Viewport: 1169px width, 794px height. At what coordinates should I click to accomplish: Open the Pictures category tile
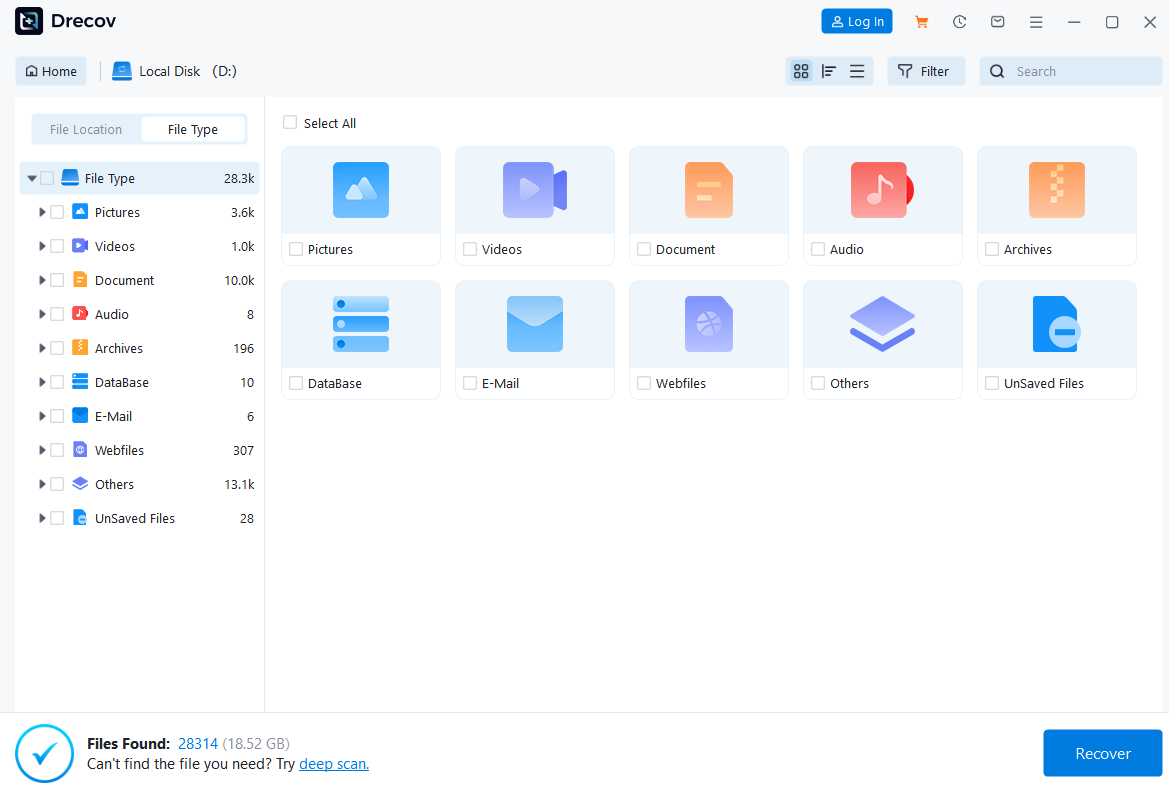(361, 190)
